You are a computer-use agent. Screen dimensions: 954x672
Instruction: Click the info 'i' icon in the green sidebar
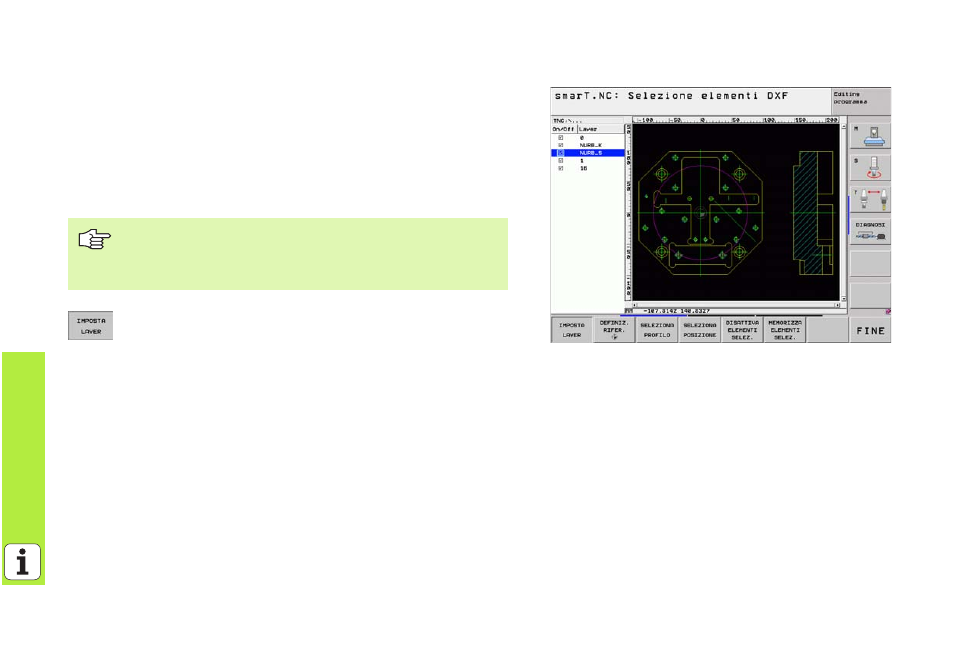coord(23,562)
